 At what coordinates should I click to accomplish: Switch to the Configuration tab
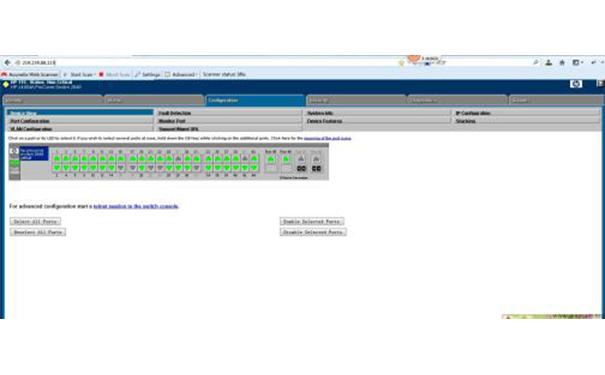(x=255, y=100)
